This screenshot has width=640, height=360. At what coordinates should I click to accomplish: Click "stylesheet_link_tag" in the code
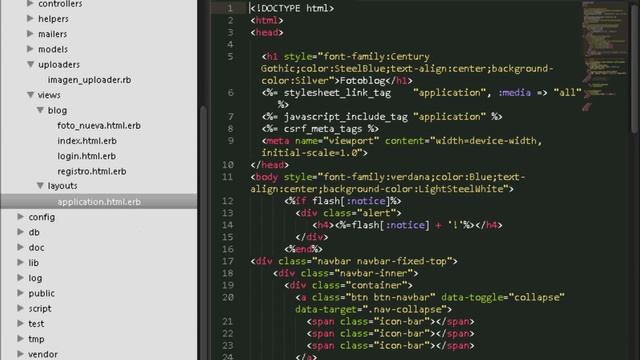337,93
